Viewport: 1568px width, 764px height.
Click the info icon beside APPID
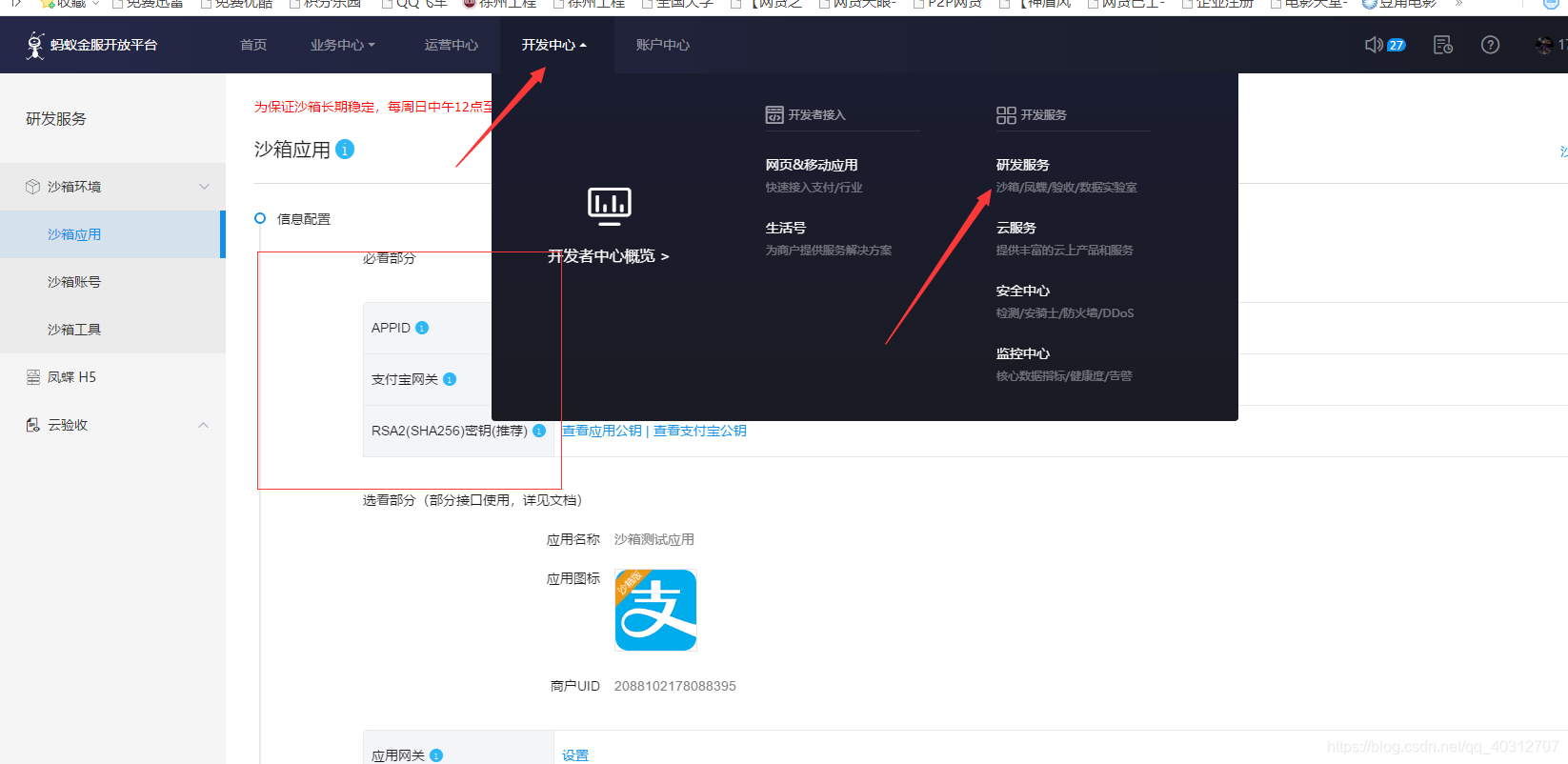(x=422, y=328)
